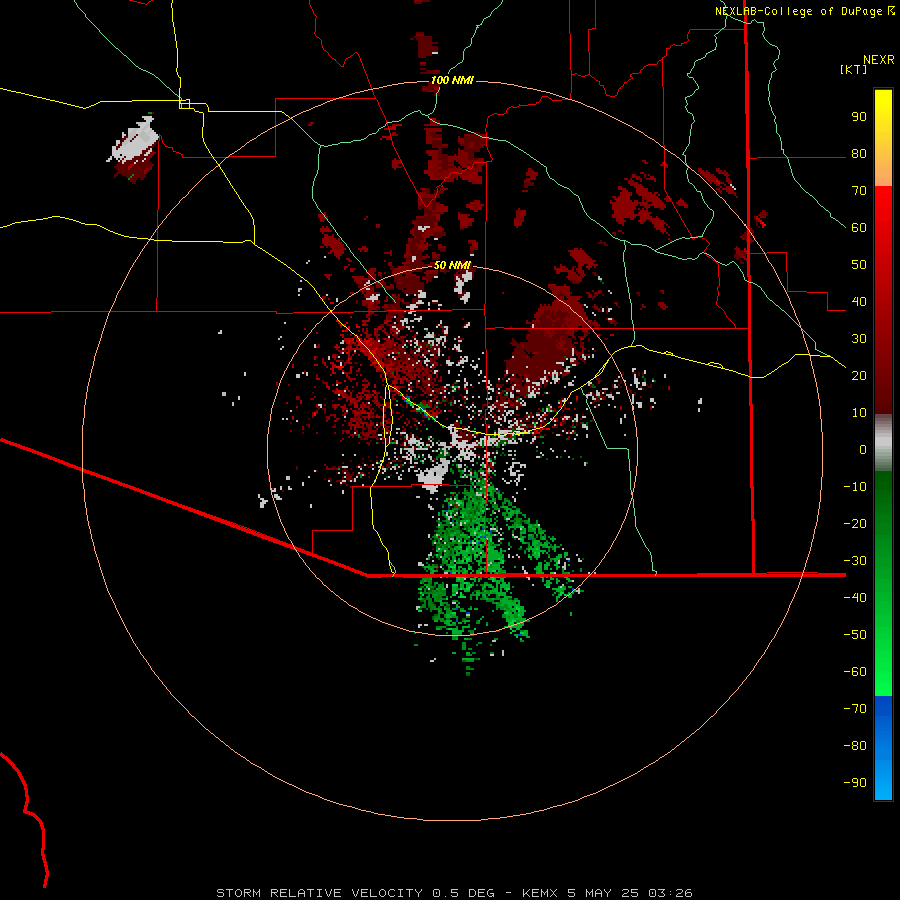Click the yellow segment of the color bar

pos(883,138)
